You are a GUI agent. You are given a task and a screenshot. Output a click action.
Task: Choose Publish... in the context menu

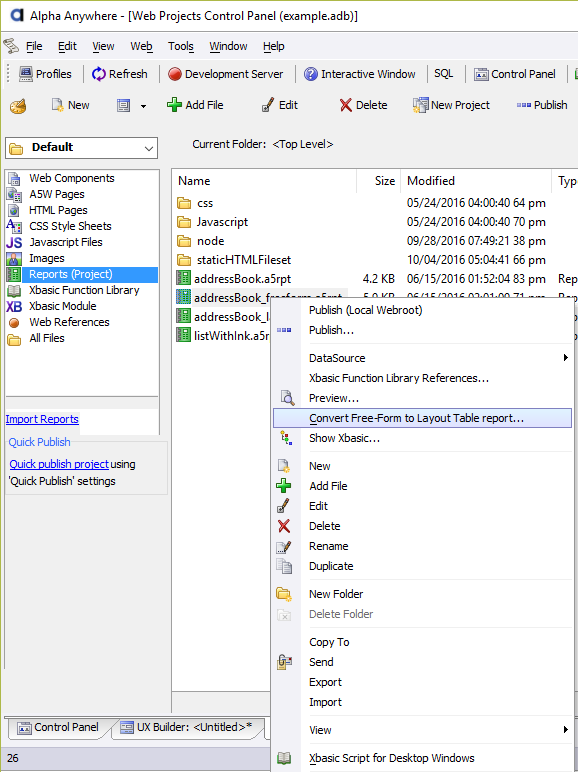[331, 330]
